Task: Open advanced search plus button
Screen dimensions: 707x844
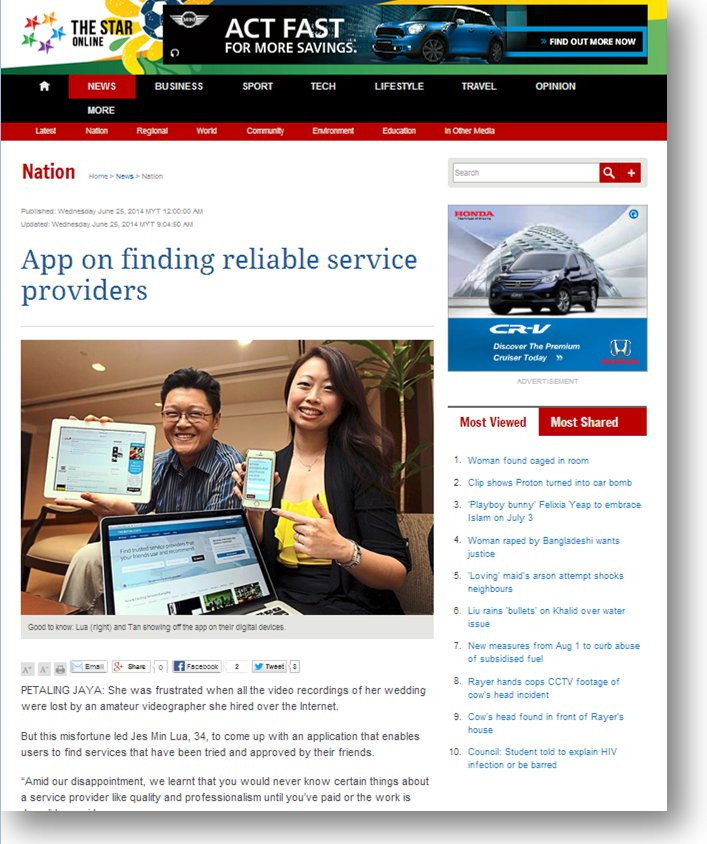Action: (631, 173)
